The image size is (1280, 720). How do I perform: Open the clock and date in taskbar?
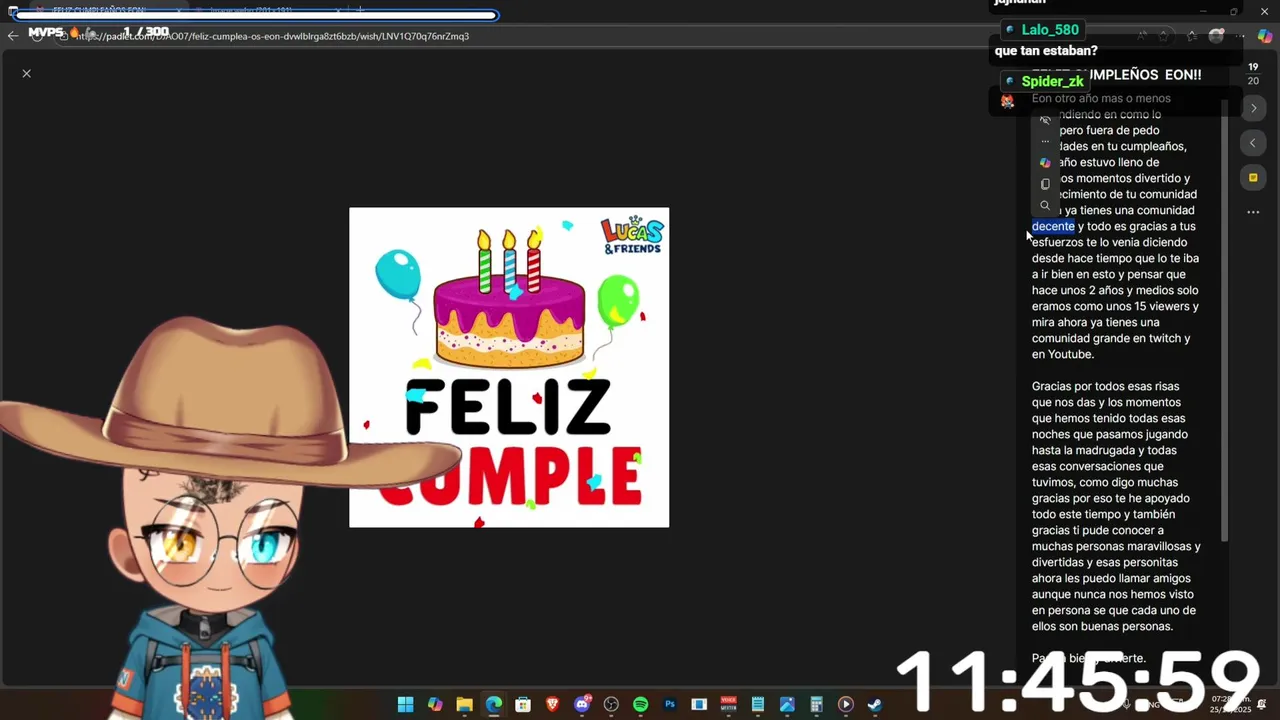(1229, 704)
